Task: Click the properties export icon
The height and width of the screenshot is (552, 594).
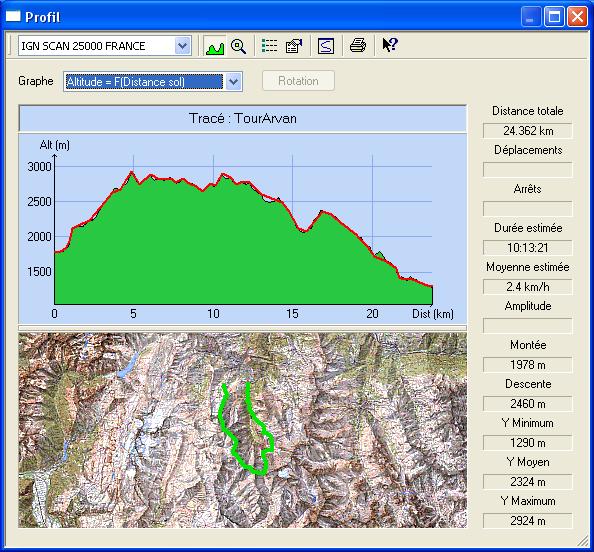Action: (294, 46)
